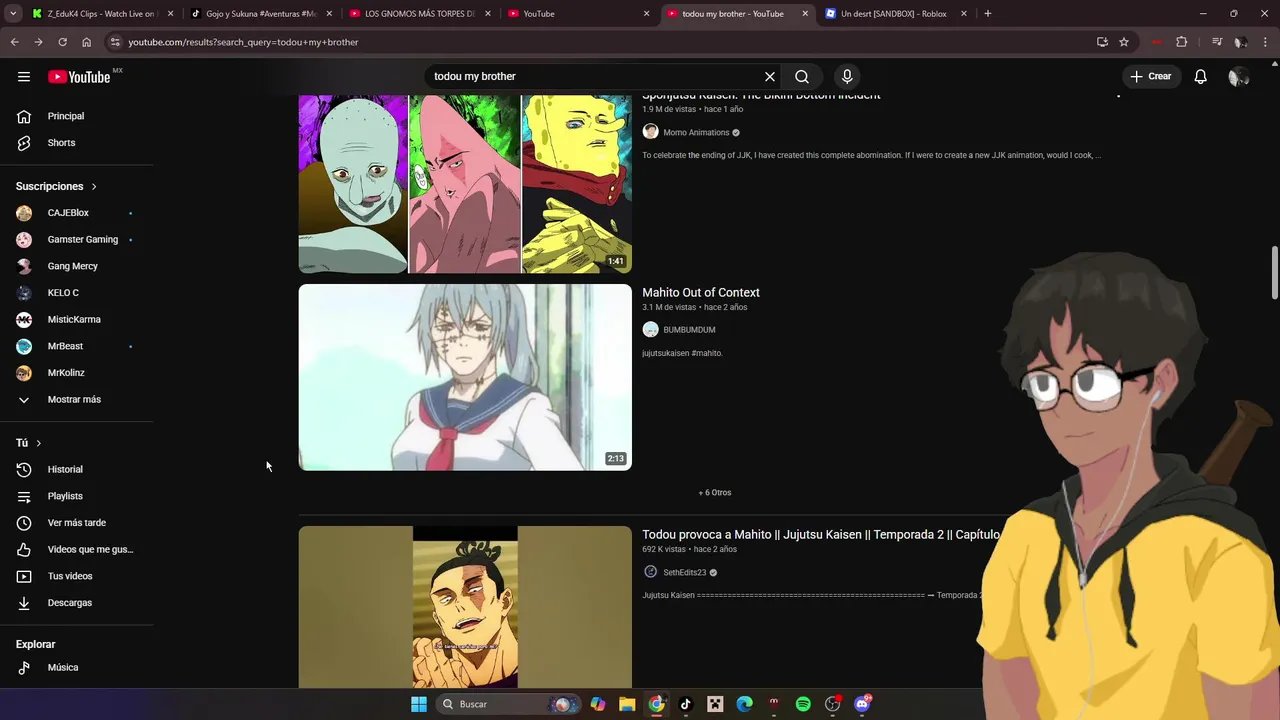Go to the browser home page
This screenshot has height=720, width=1280.
pos(86,42)
